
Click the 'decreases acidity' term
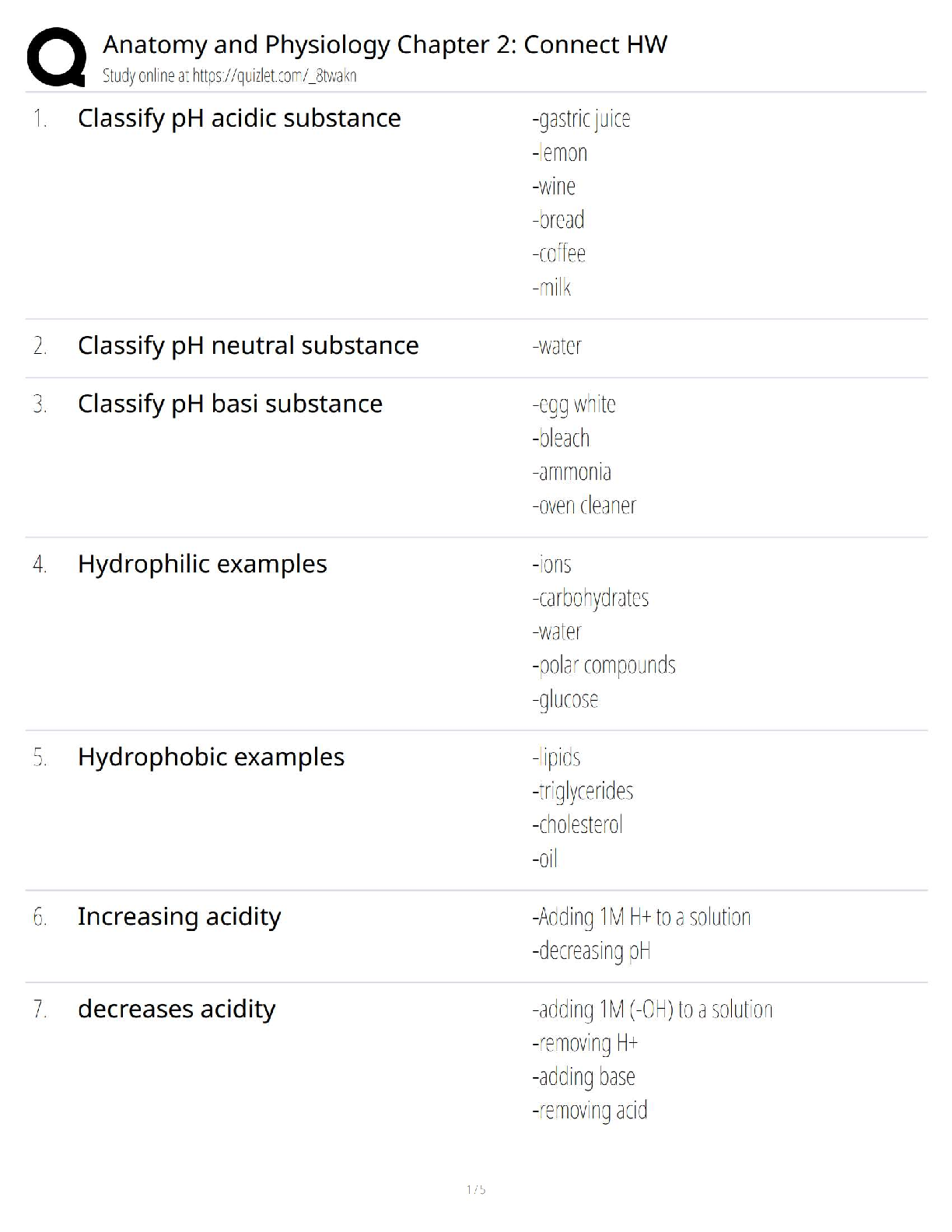[177, 1009]
